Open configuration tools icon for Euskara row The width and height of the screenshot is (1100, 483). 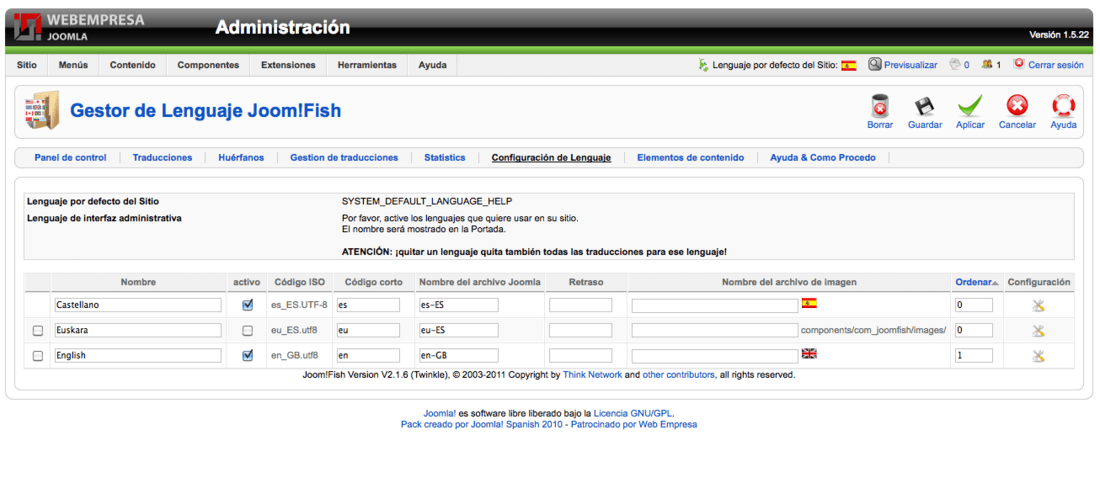click(1038, 331)
